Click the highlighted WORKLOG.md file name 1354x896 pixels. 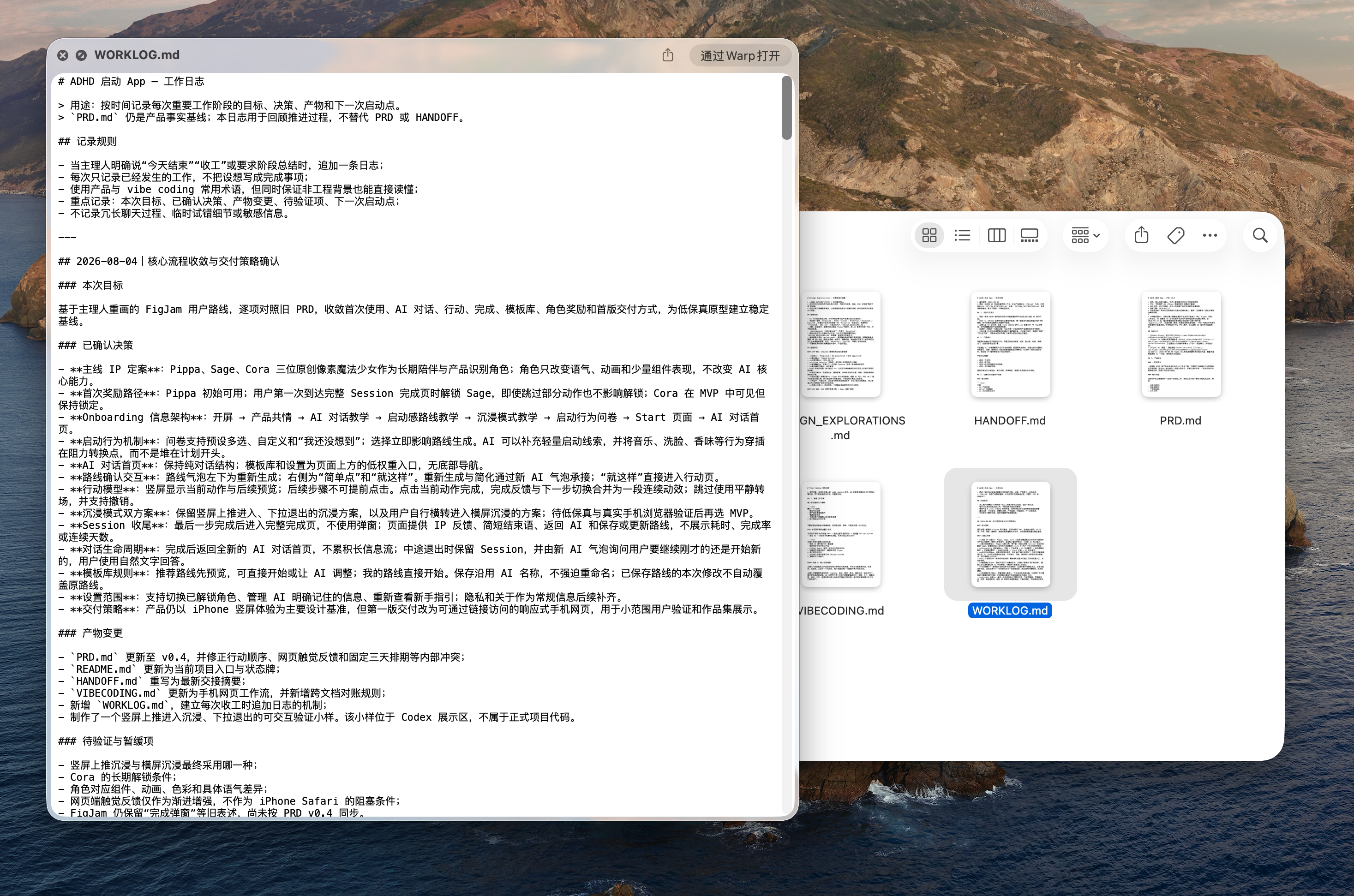[x=1010, y=610]
